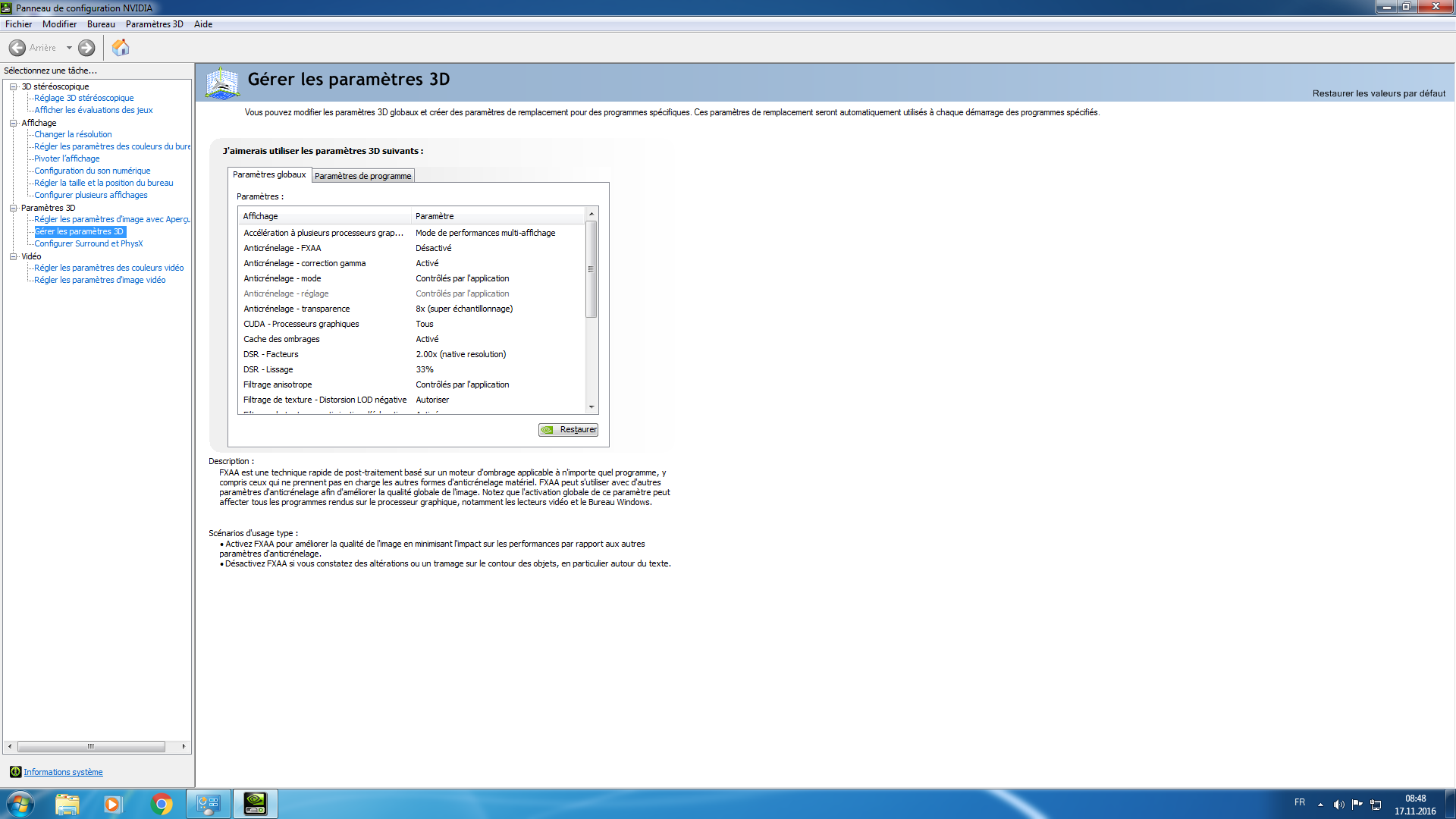1456x819 pixels.
Task: Collapse the Affichage tree node
Action: [x=14, y=123]
